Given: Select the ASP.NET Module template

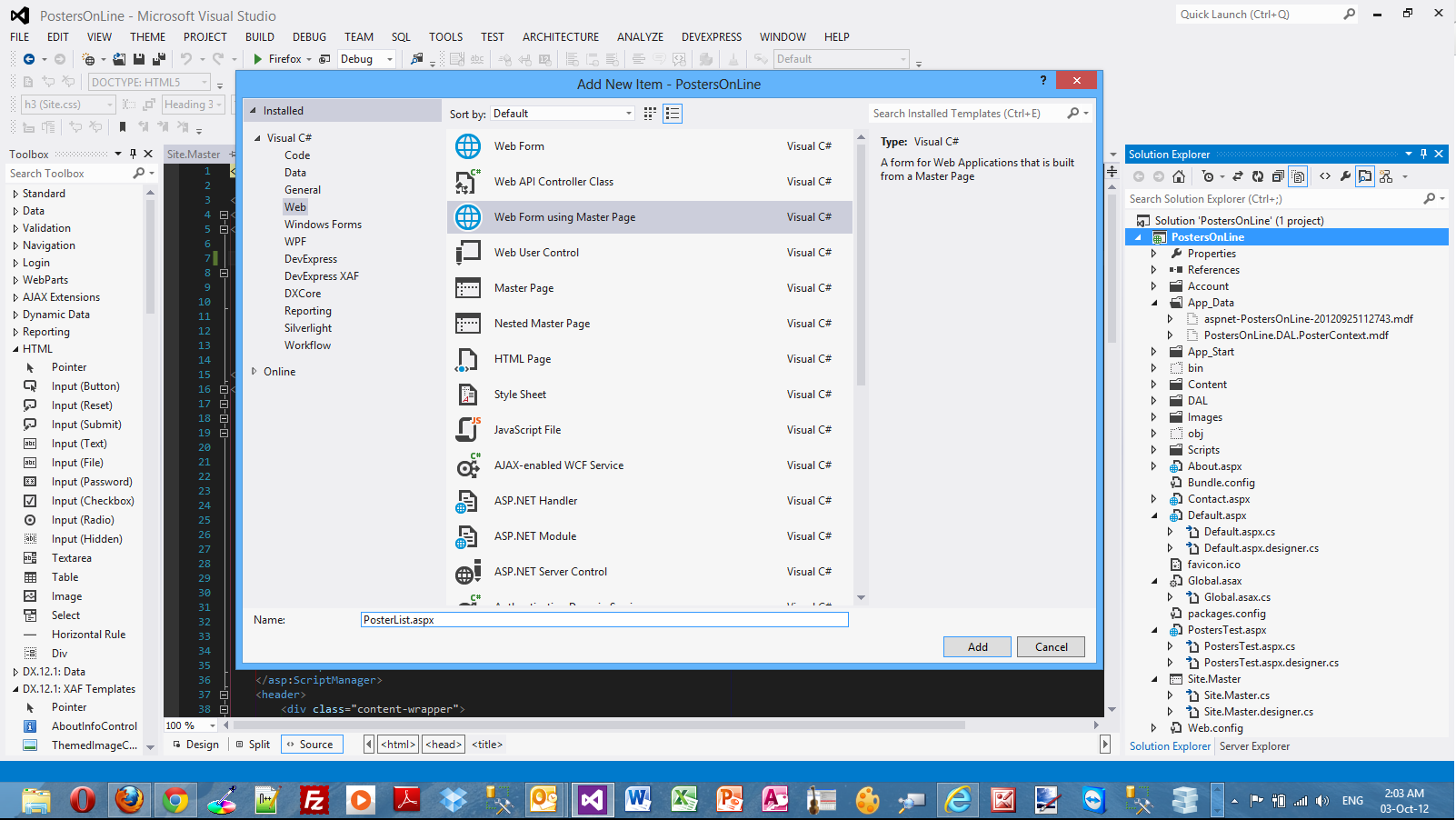Looking at the screenshot, I should coord(650,536).
